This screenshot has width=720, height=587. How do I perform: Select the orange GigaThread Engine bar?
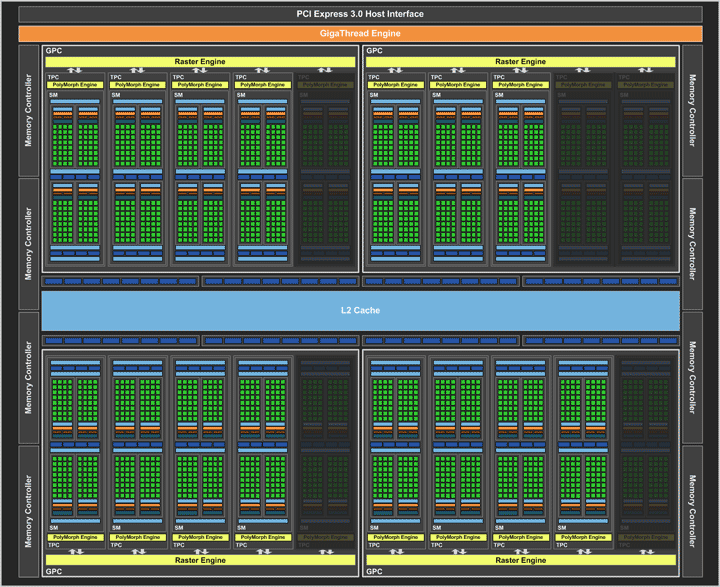(360, 33)
